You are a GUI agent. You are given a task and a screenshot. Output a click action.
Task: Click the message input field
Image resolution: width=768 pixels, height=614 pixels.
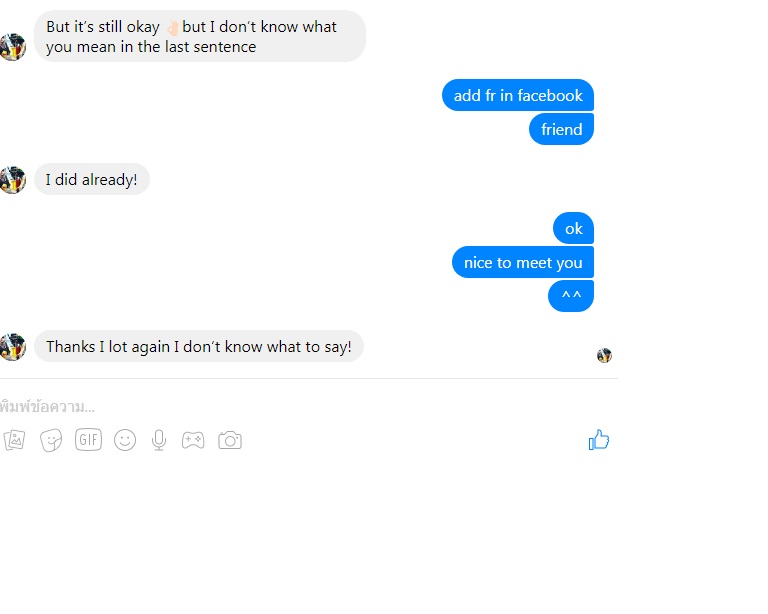pyautogui.click(x=309, y=406)
